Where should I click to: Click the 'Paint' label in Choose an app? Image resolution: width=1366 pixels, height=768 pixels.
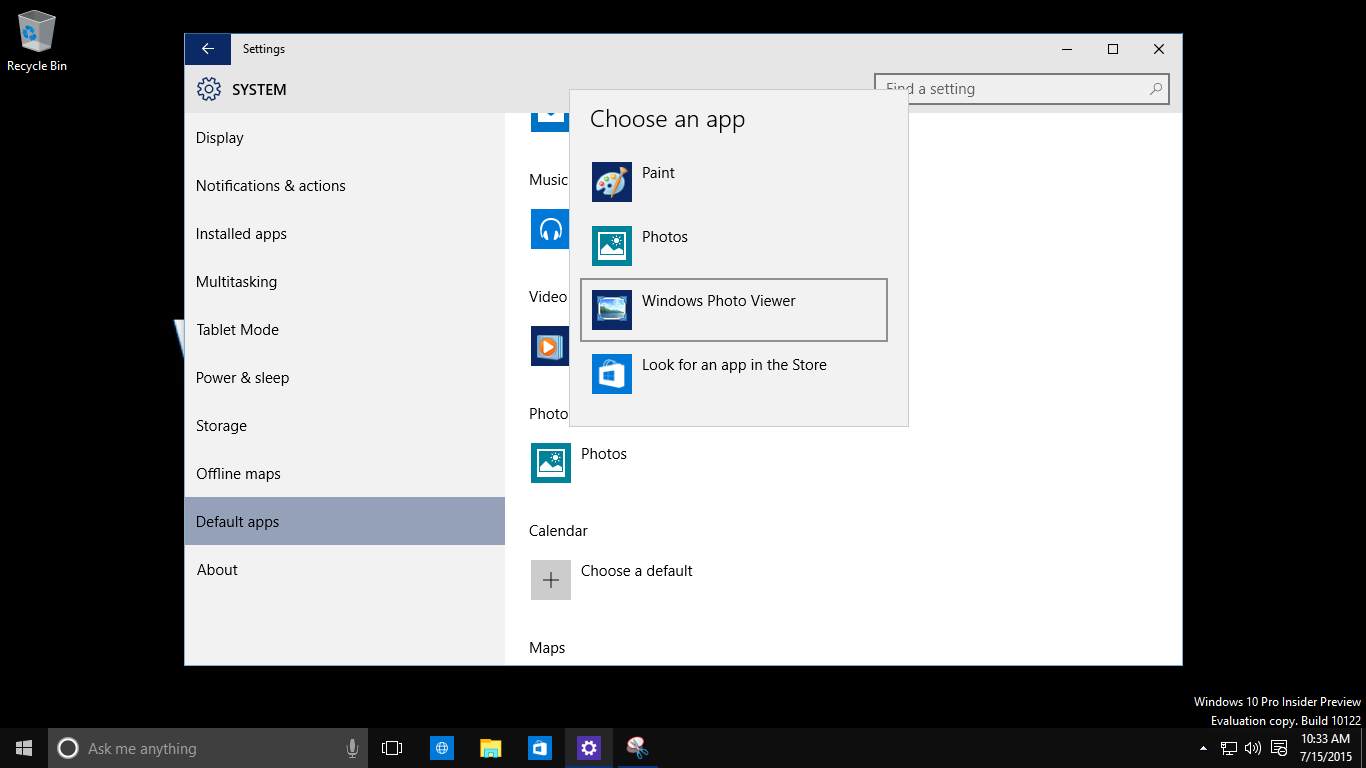pyautogui.click(x=658, y=173)
